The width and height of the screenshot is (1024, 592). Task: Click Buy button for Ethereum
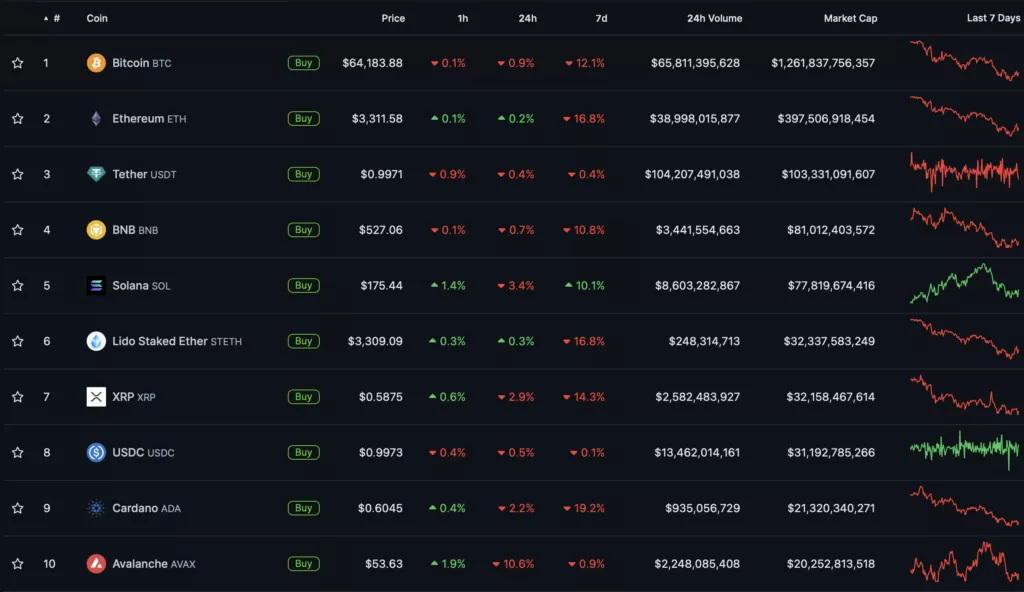[304, 118]
